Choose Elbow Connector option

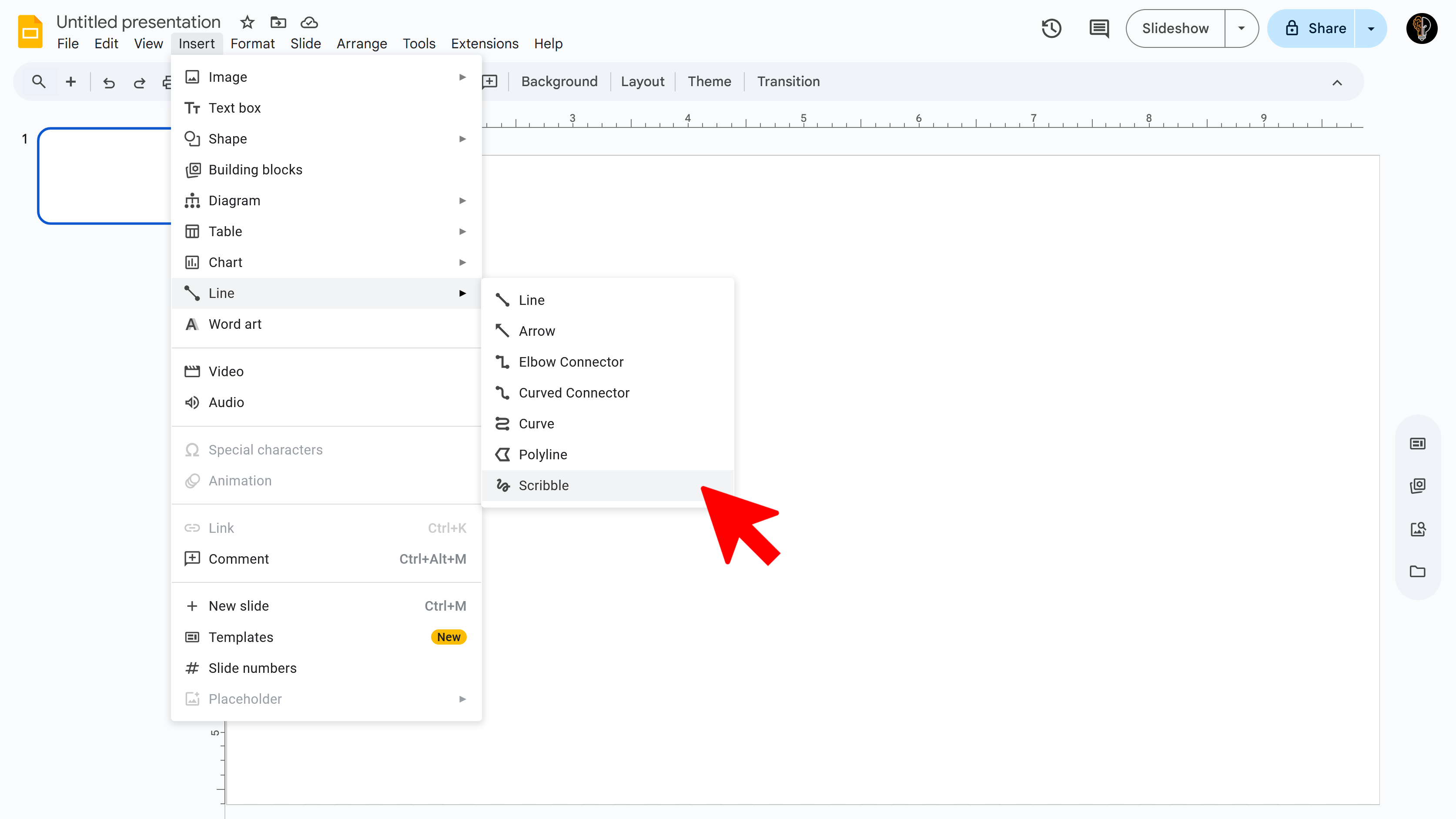pyautogui.click(x=608, y=362)
